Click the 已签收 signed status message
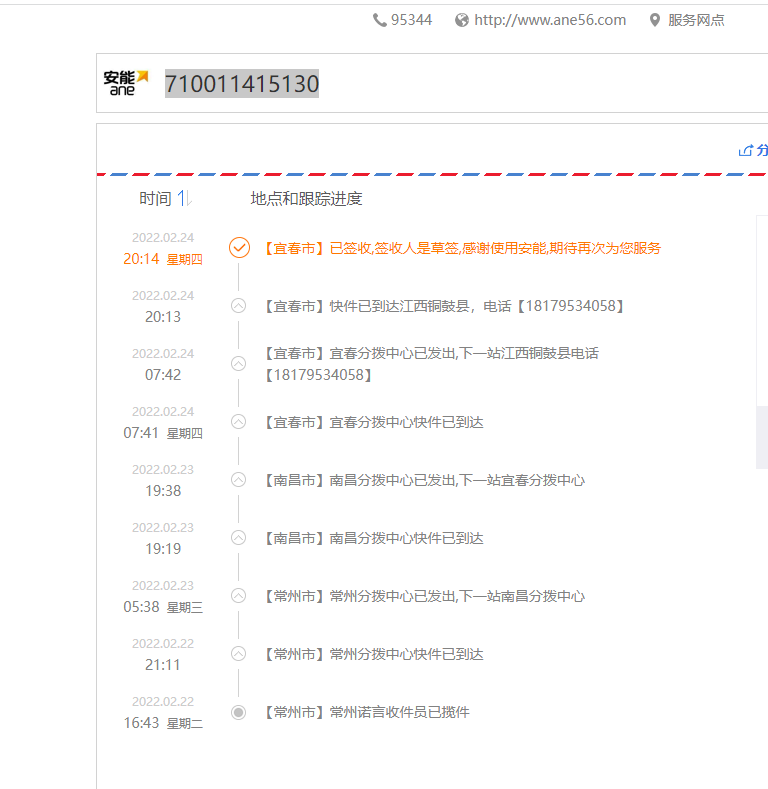This screenshot has width=768, height=789. coord(461,248)
